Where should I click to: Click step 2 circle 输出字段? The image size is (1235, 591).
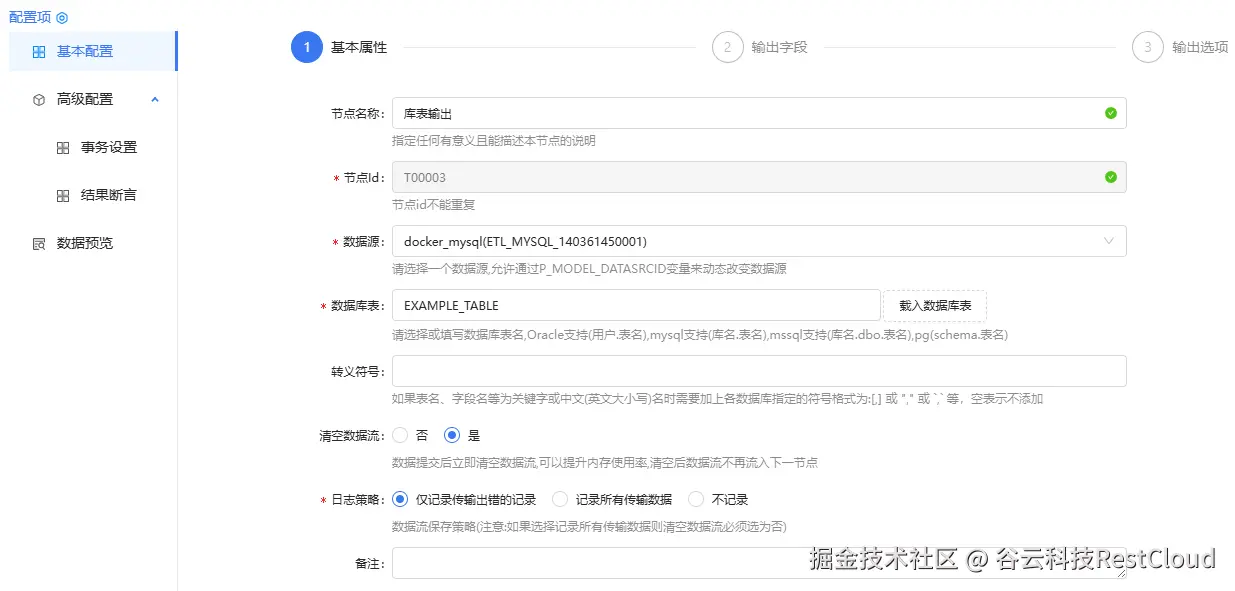[x=728, y=47]
